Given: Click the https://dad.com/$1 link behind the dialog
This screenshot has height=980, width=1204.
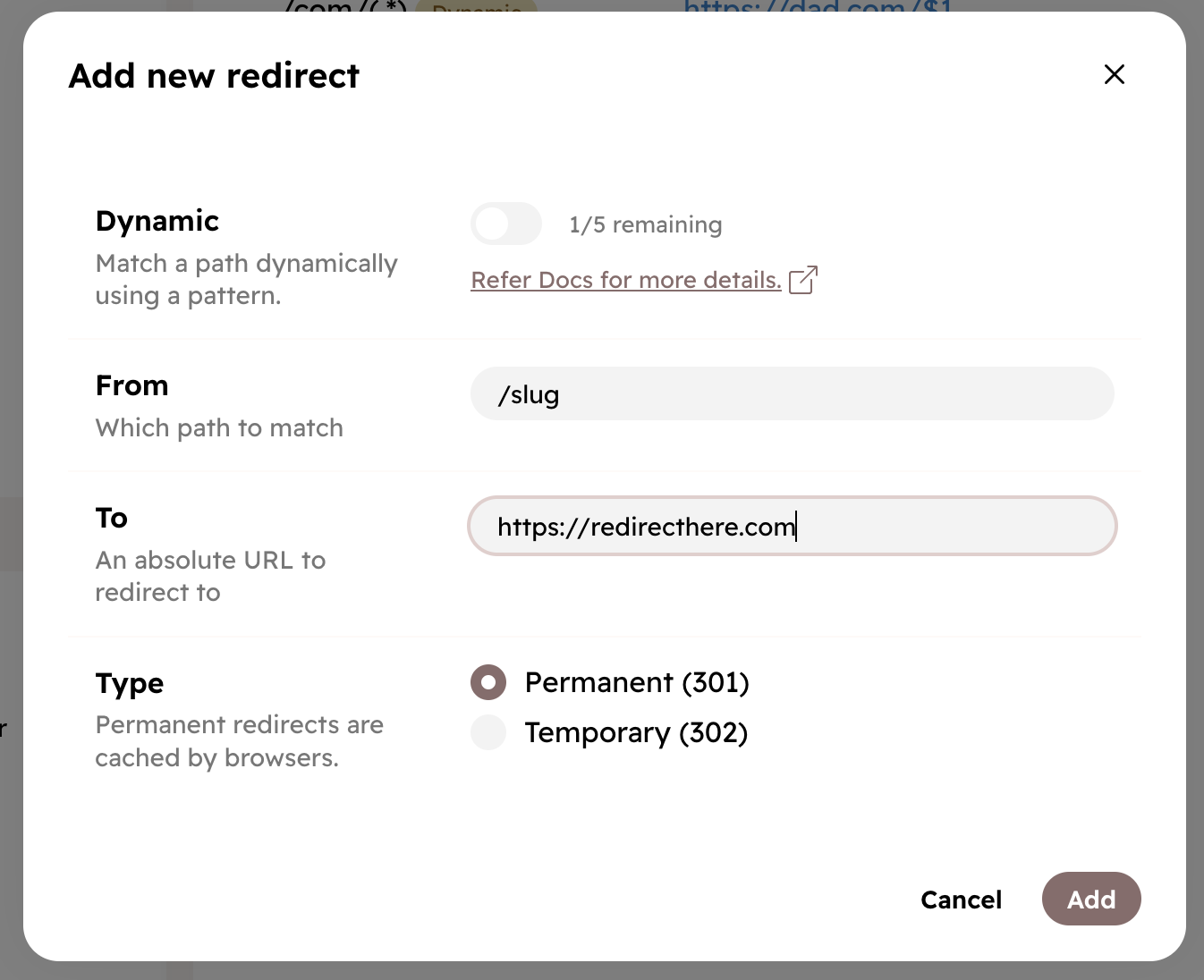Looking at the screenshot, I should pyautogui.click(x=817, y=9).
